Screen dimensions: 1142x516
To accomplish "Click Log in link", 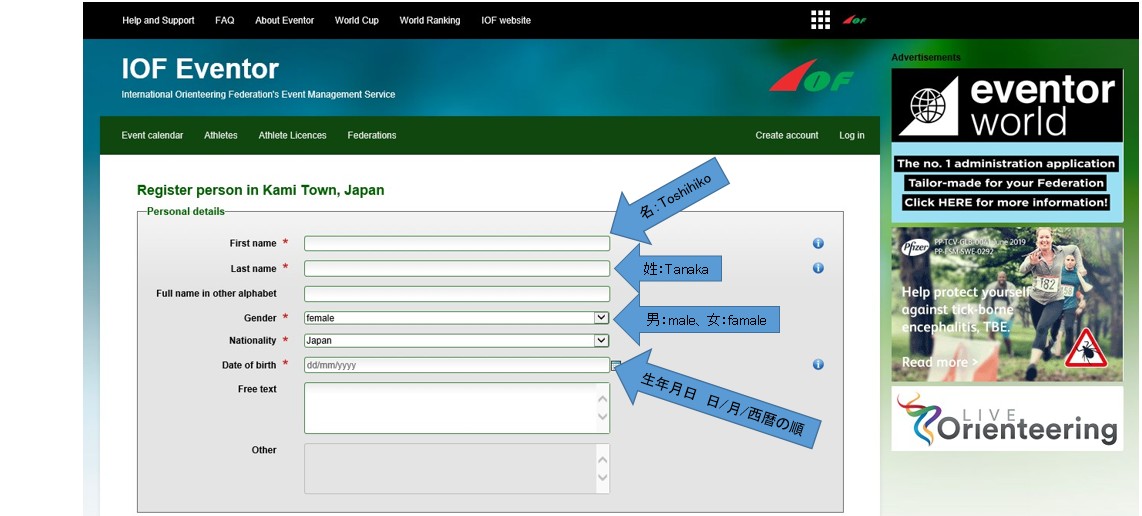I will (851, 136).
